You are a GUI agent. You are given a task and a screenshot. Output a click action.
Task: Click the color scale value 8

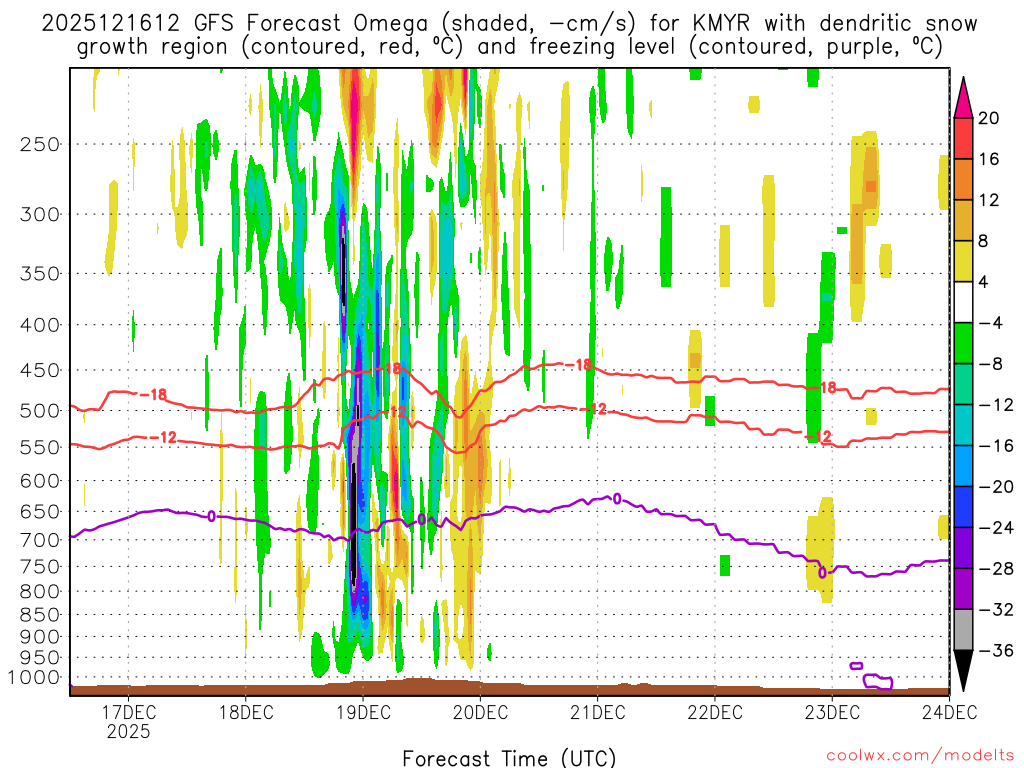(983, 241)
